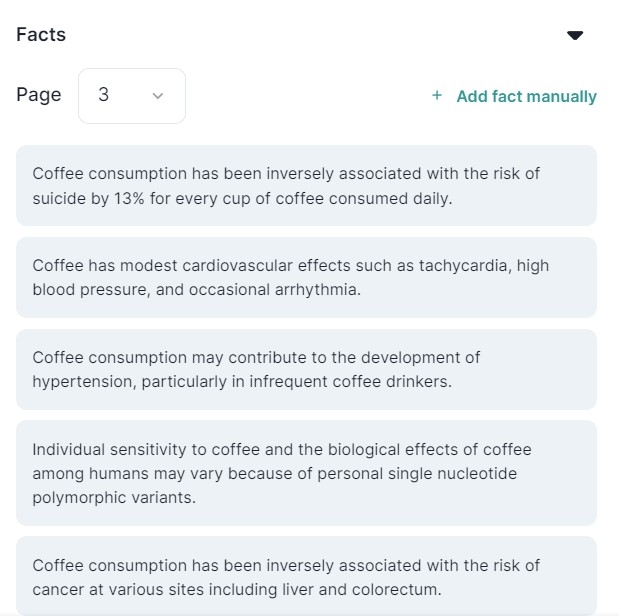Click the chevron inside the Page selector

tap(157, 96)
